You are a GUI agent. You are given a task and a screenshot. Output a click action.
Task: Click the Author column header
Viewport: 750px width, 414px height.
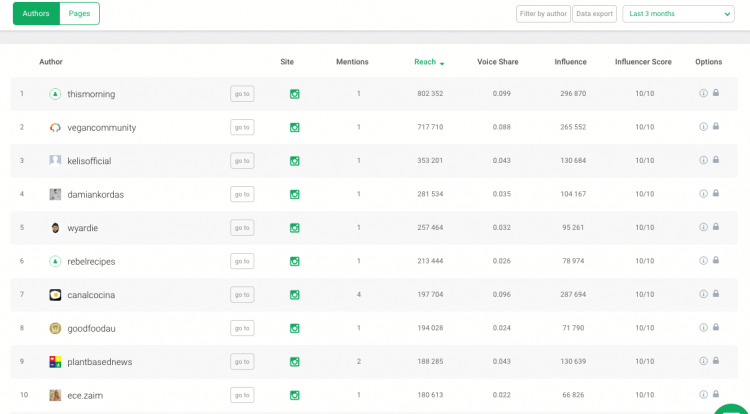coord(51,62)
